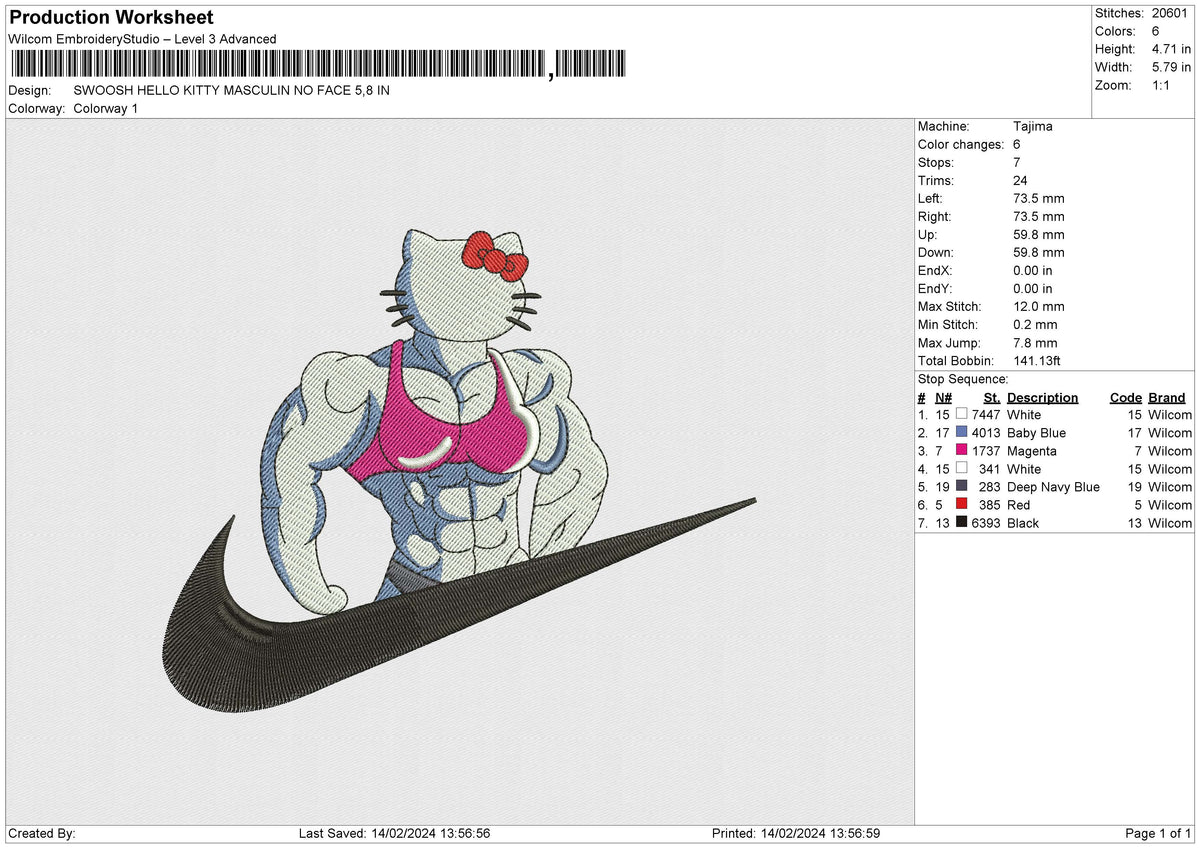The image size is (1200, 848).
Task: Select the "Production Worksheet" title
Action: (111, 18)
